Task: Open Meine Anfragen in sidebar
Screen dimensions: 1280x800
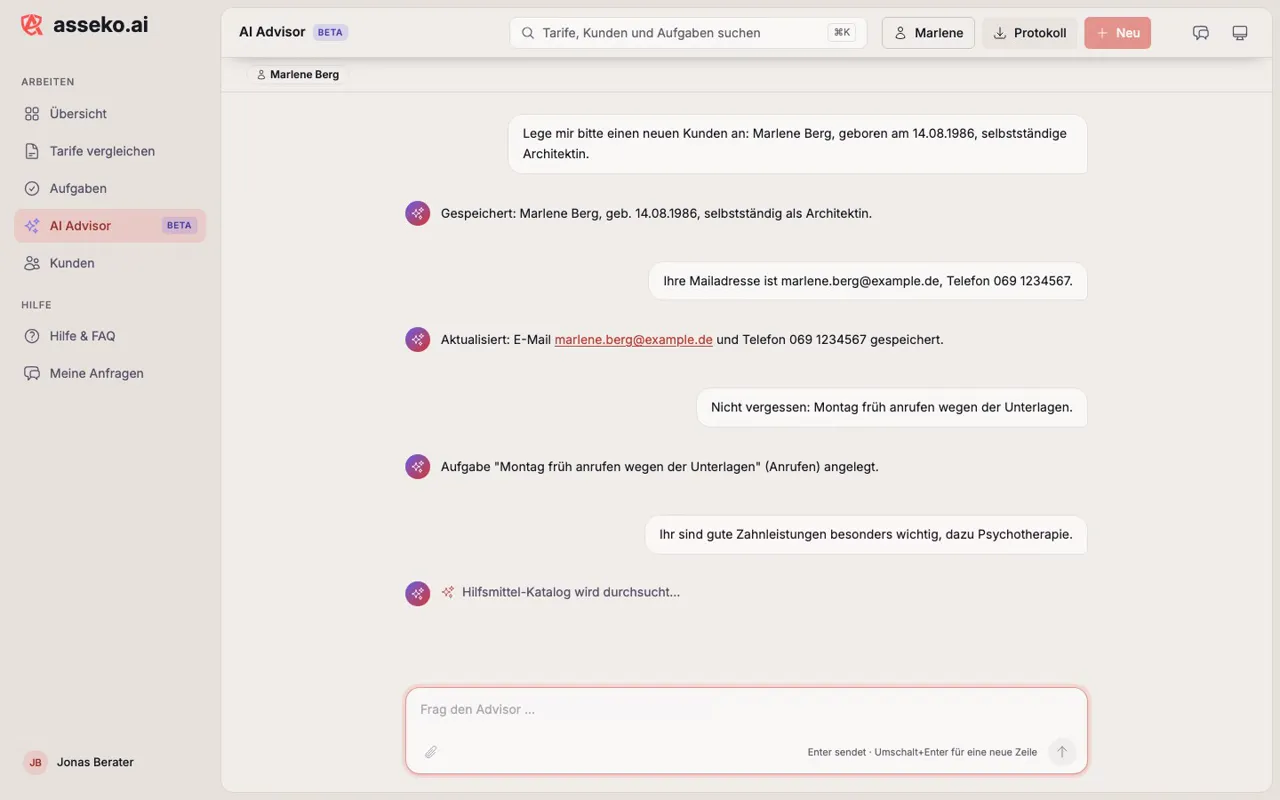Action: [x=110, y=373]
